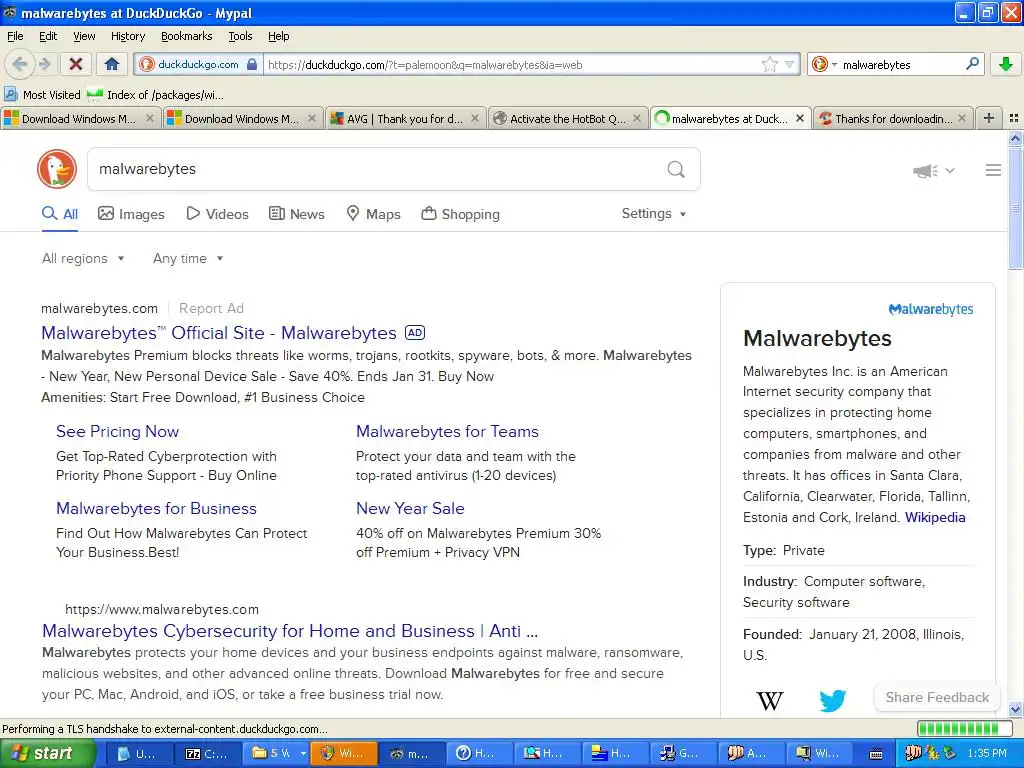This screenshot has width=1024, height=768.
Task: Open the Windows Start button
Action: (48, 754)
